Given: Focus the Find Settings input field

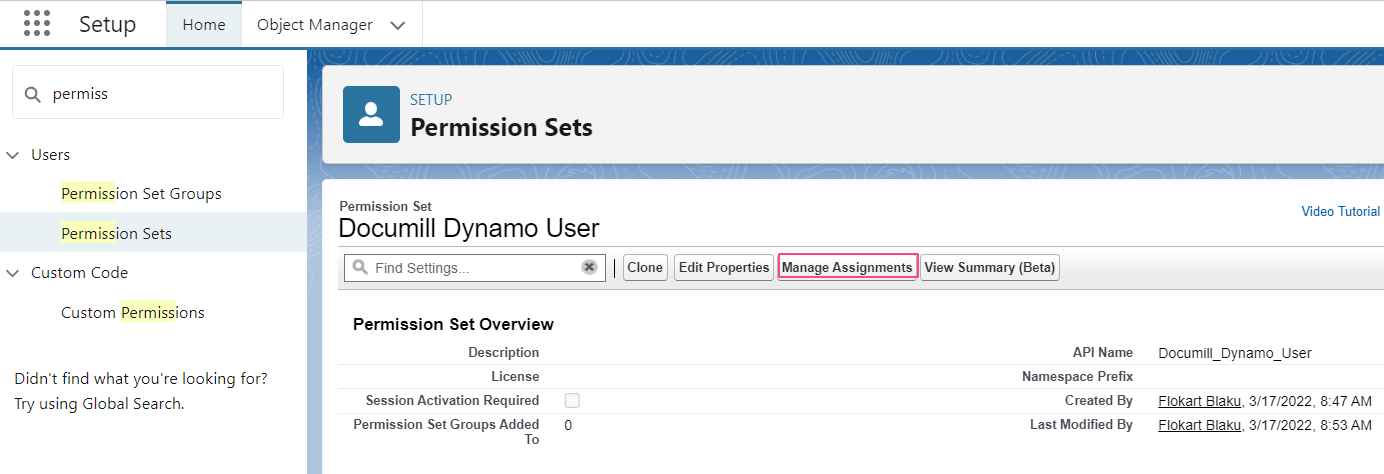Looking at the screenshot, I should 475,268.
